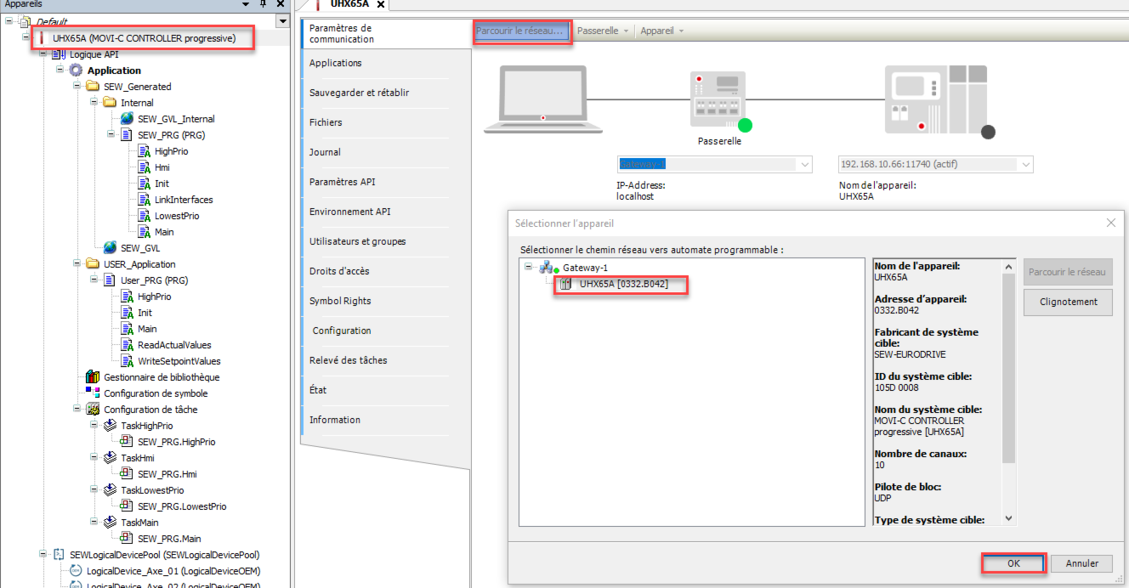This screenshot has width=1129, height=588.
Task: Click the controller device icon at right
Action: point(935,100)
